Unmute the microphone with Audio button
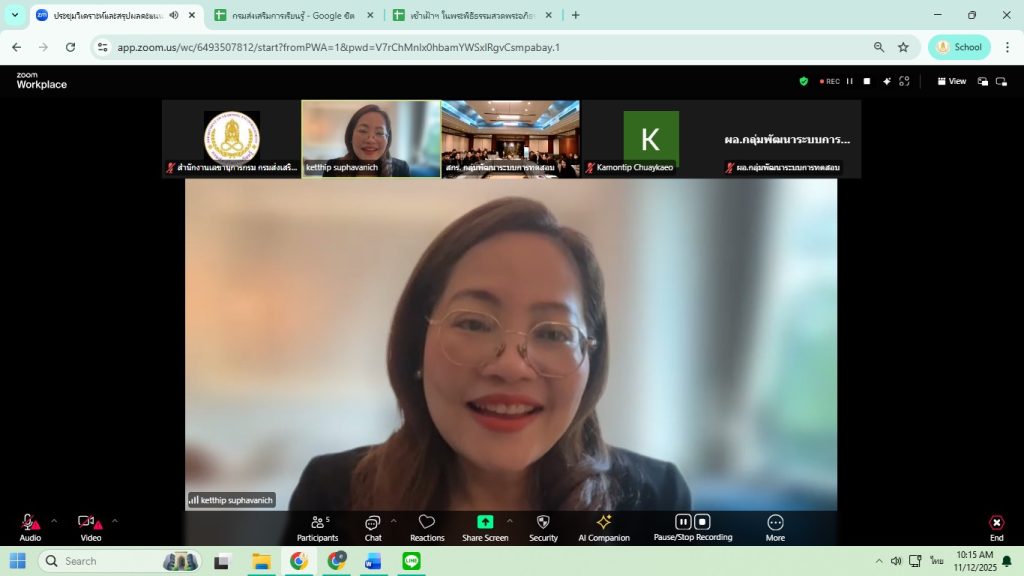Viewport: 1024px width, 576px height. pos(29,527)
